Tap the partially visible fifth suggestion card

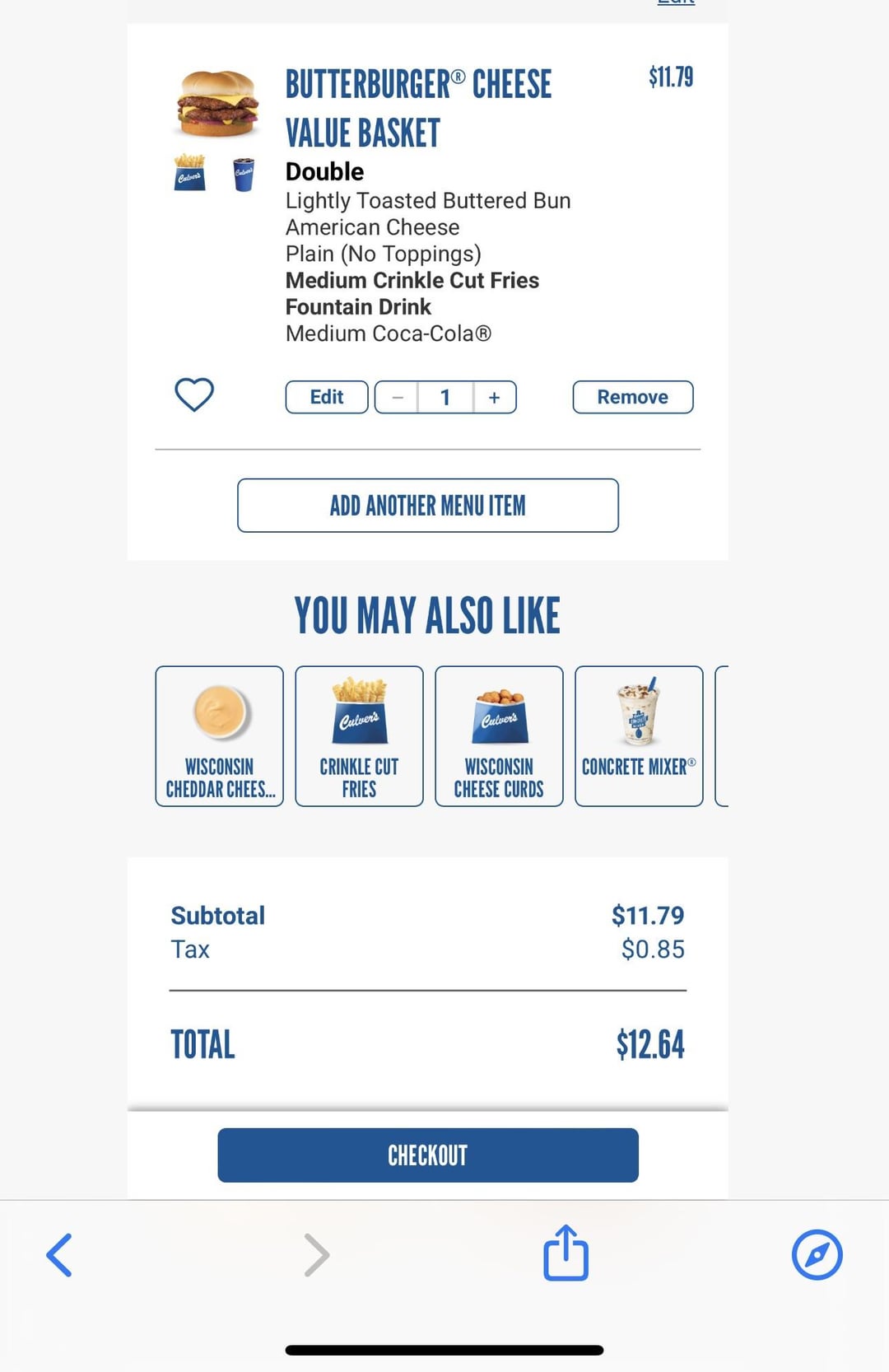(722, 736)
